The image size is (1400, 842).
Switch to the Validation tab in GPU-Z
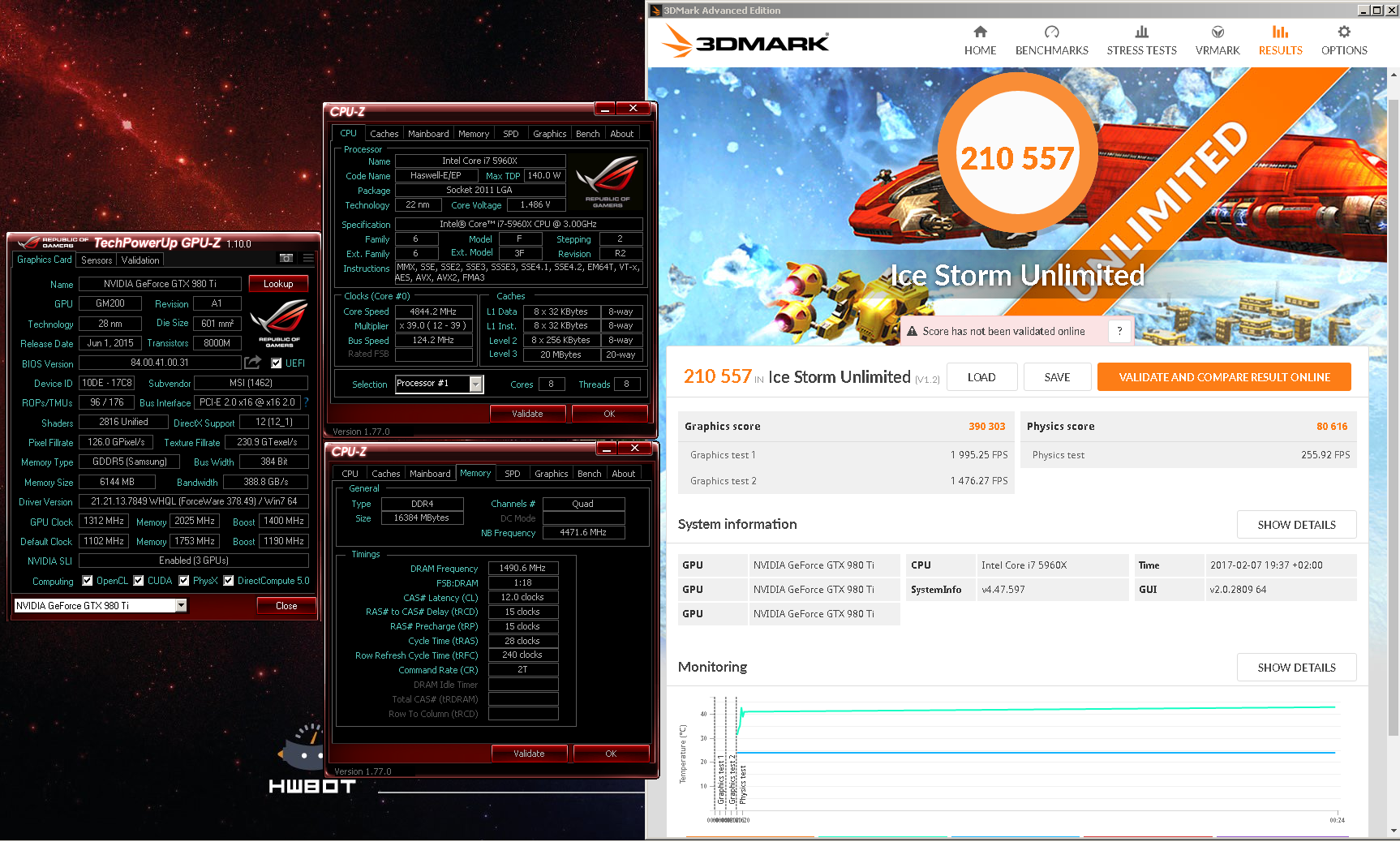140,260
